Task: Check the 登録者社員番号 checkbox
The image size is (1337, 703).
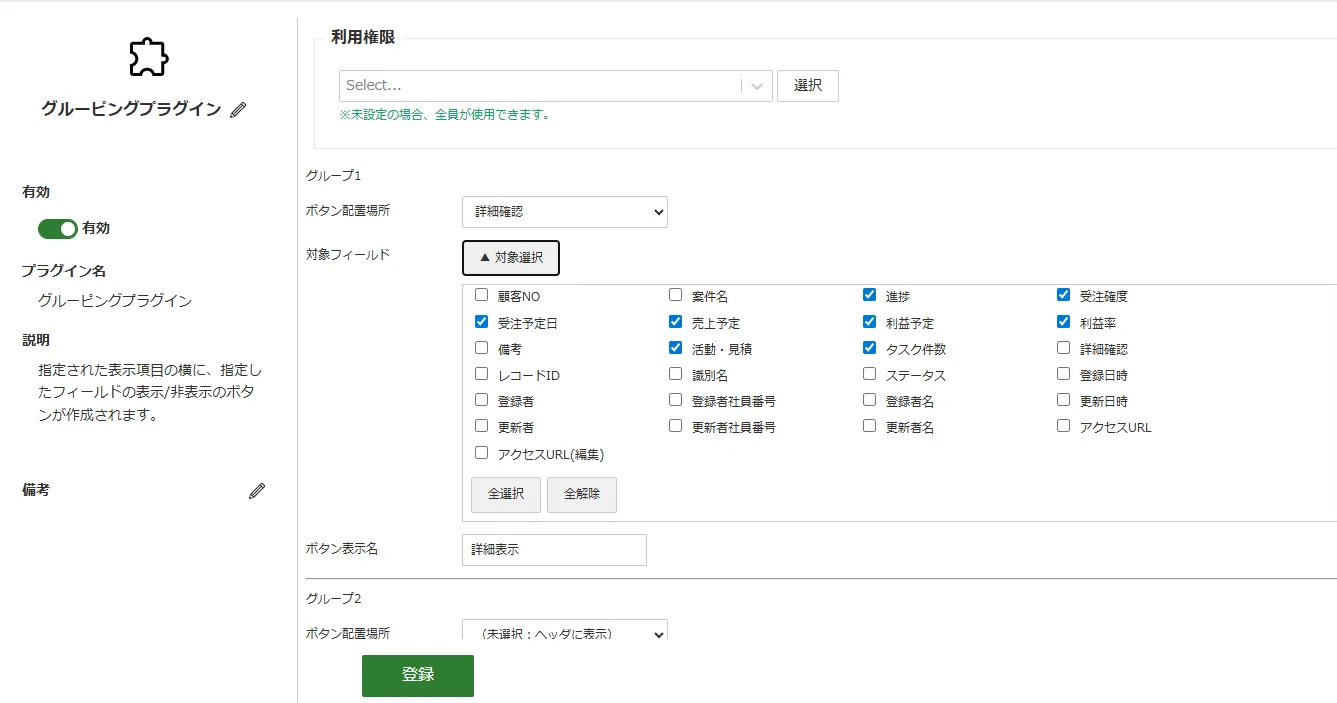Action: (x=675, y=400)
